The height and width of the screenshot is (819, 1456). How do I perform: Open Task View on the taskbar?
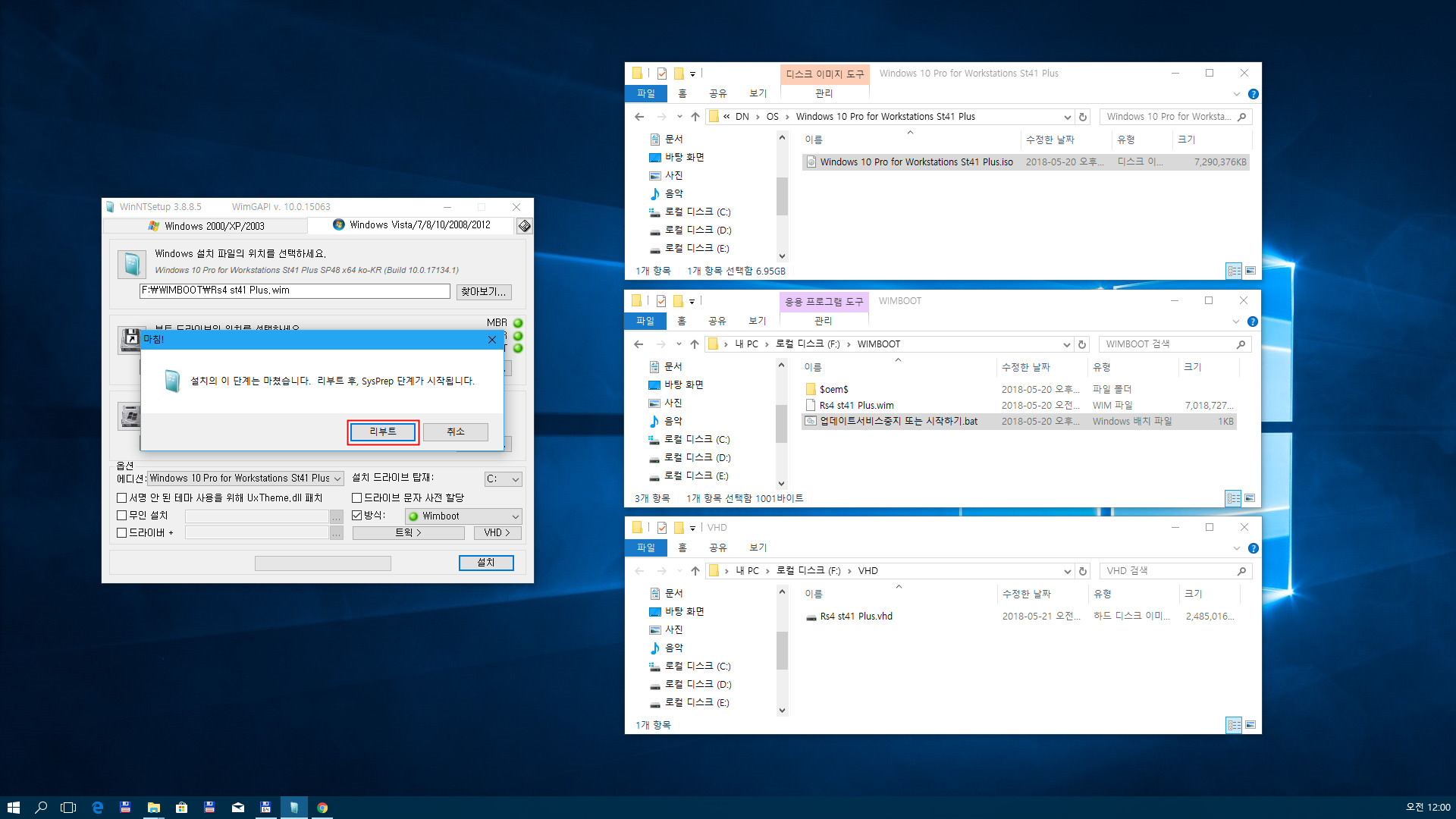pos(68,808)
